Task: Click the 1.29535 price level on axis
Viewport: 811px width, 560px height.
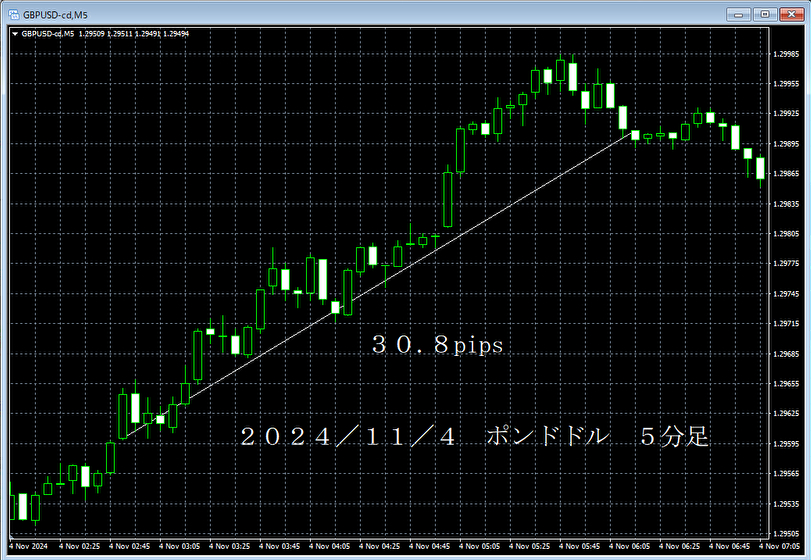Action: [x=787, y=504]
